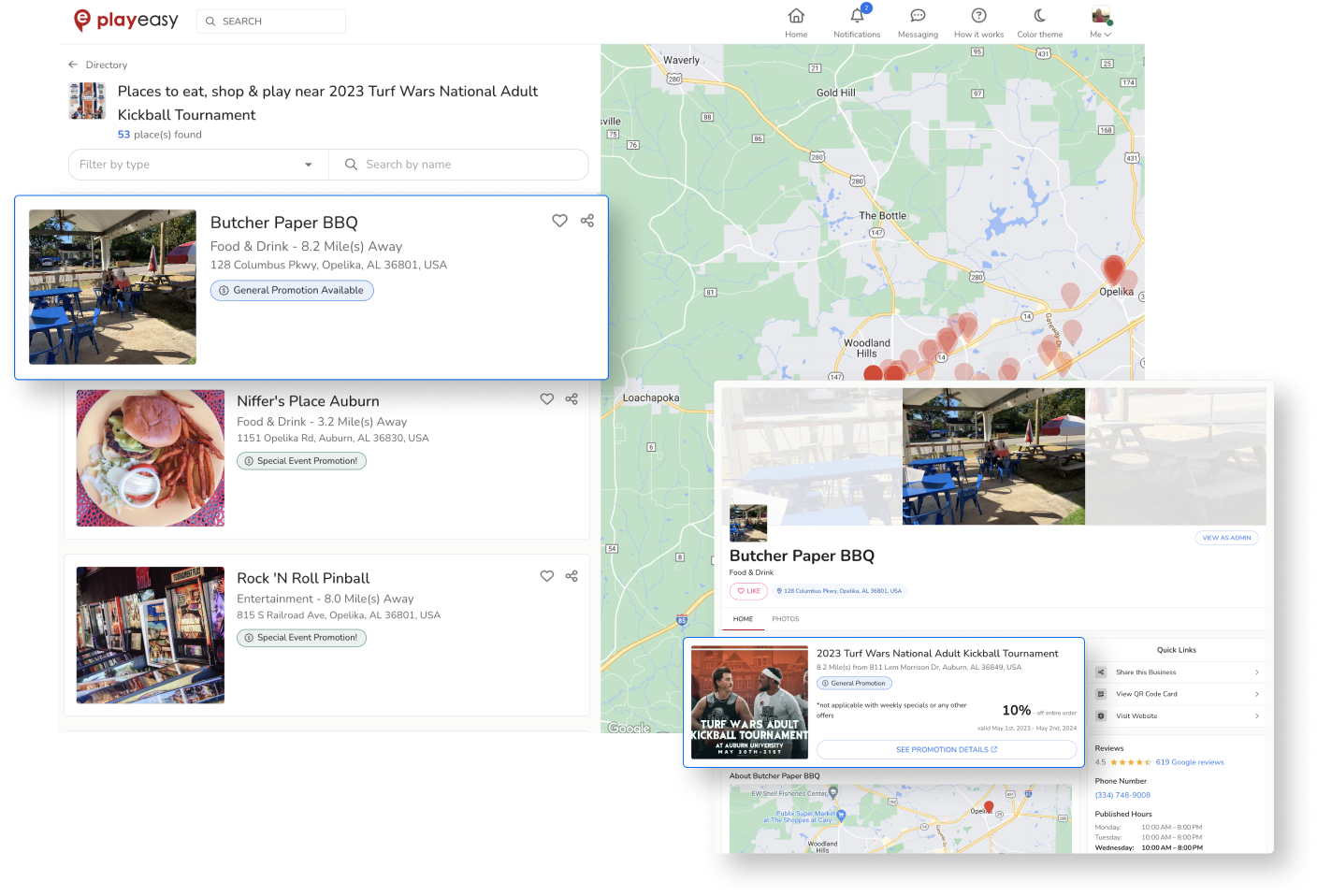The width and height of the screenshot is (1317, 896).
Task: Open business profile thumbnail on detail page
Action: [x=748, y=524]
